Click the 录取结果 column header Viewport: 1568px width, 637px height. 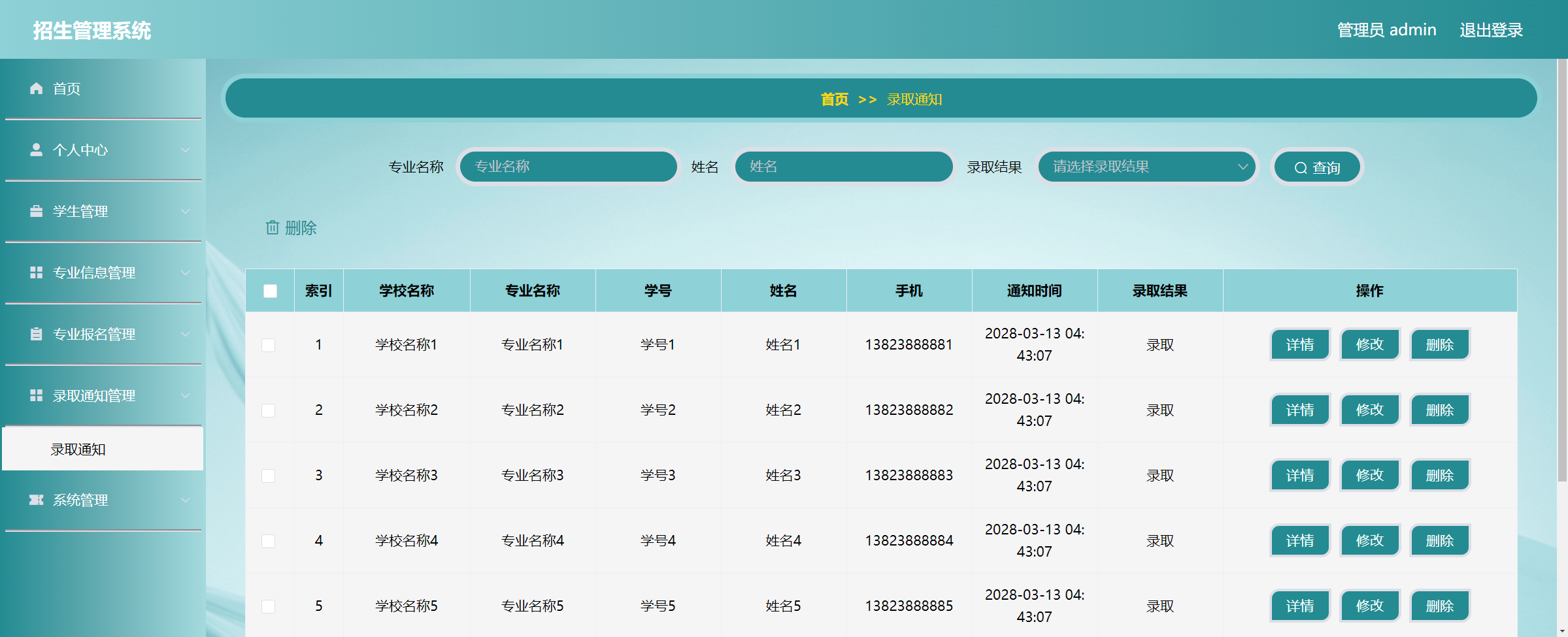click(1160, 291)
